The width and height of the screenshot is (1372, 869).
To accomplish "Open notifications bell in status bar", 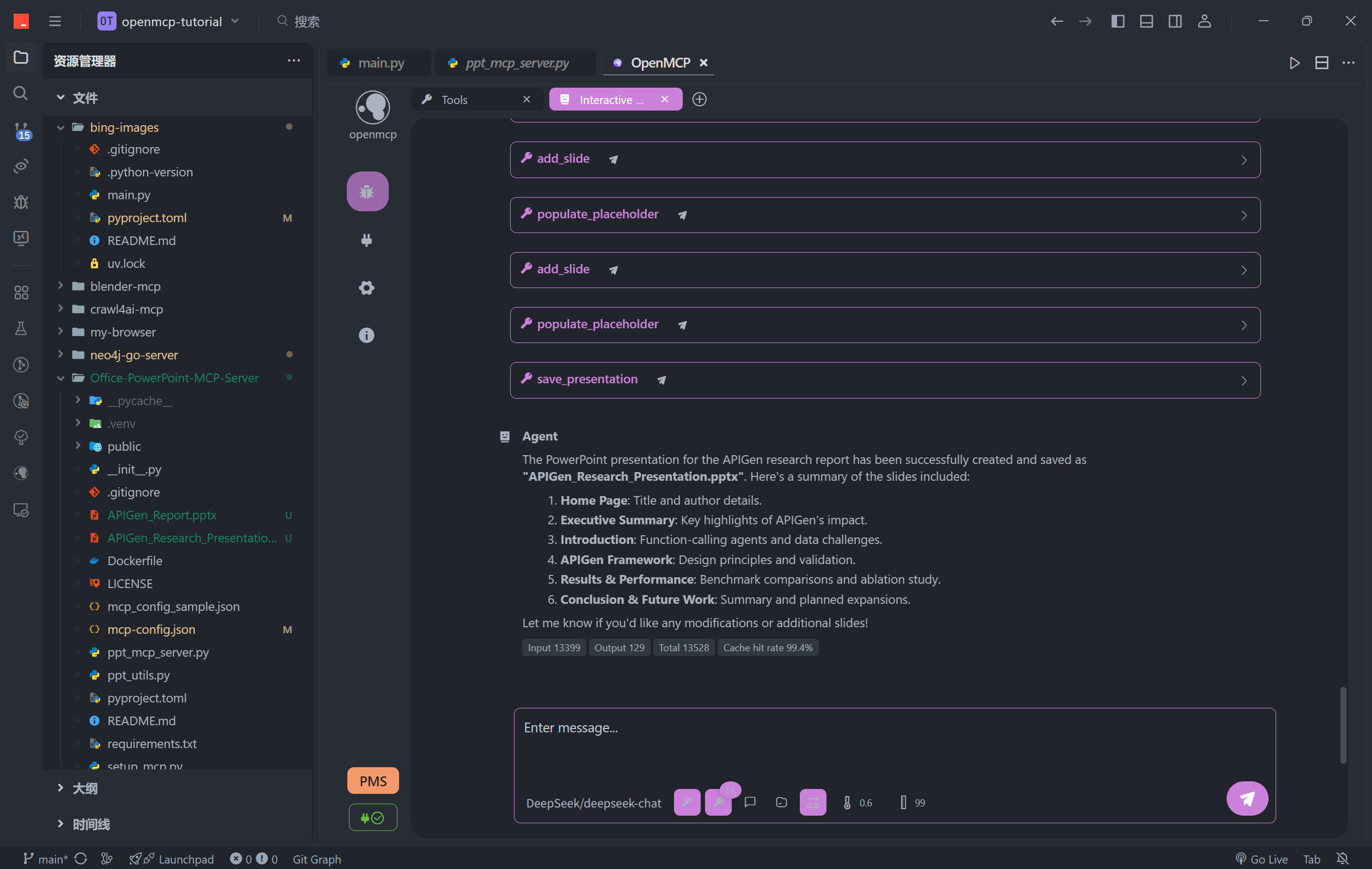I will pos(1343,858).
